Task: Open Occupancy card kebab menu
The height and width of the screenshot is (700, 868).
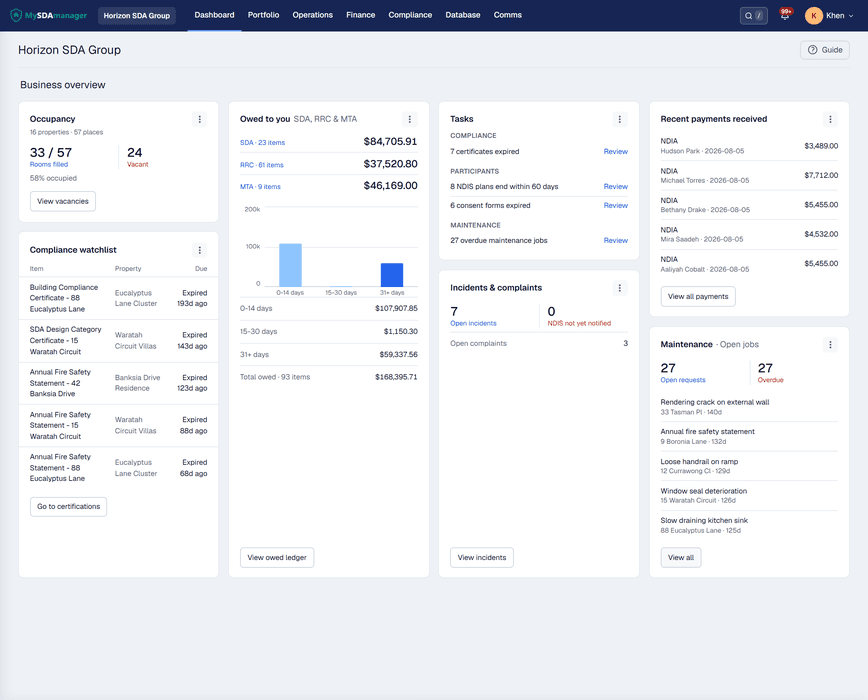Action: coord(199,119)
